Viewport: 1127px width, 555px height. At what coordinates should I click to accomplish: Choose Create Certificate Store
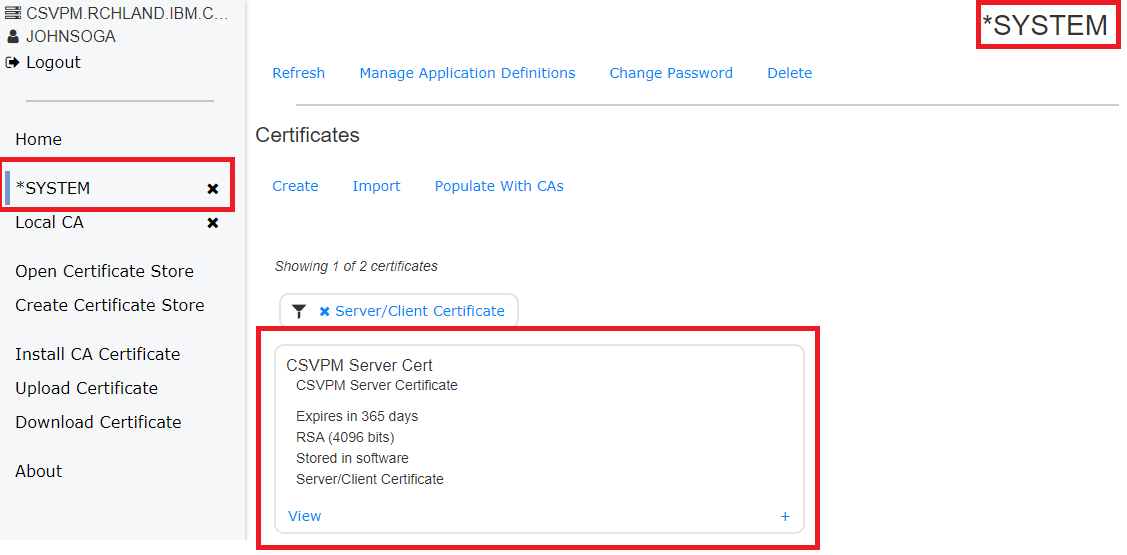(110, 306)
